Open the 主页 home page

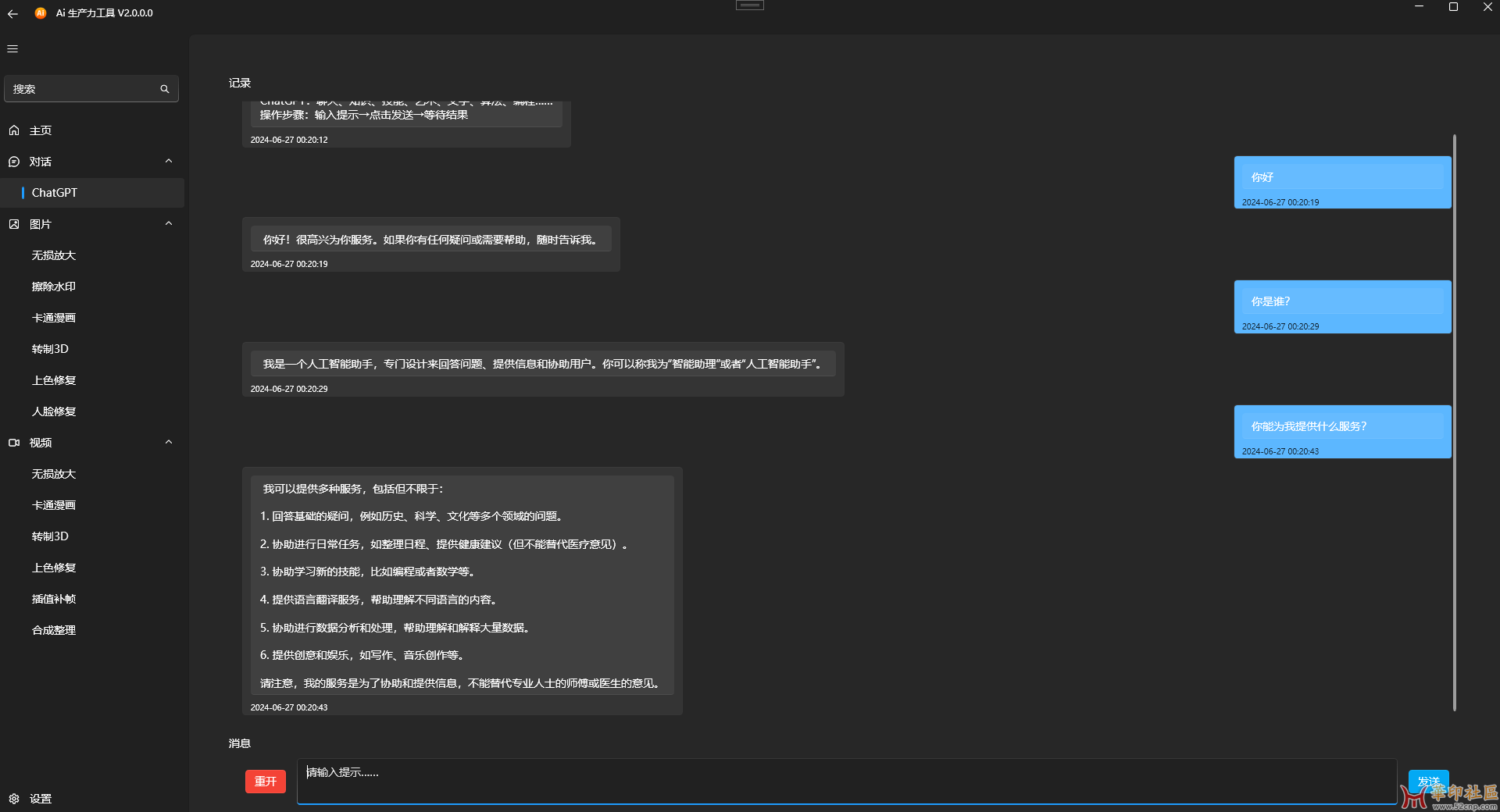coord(41,130)
